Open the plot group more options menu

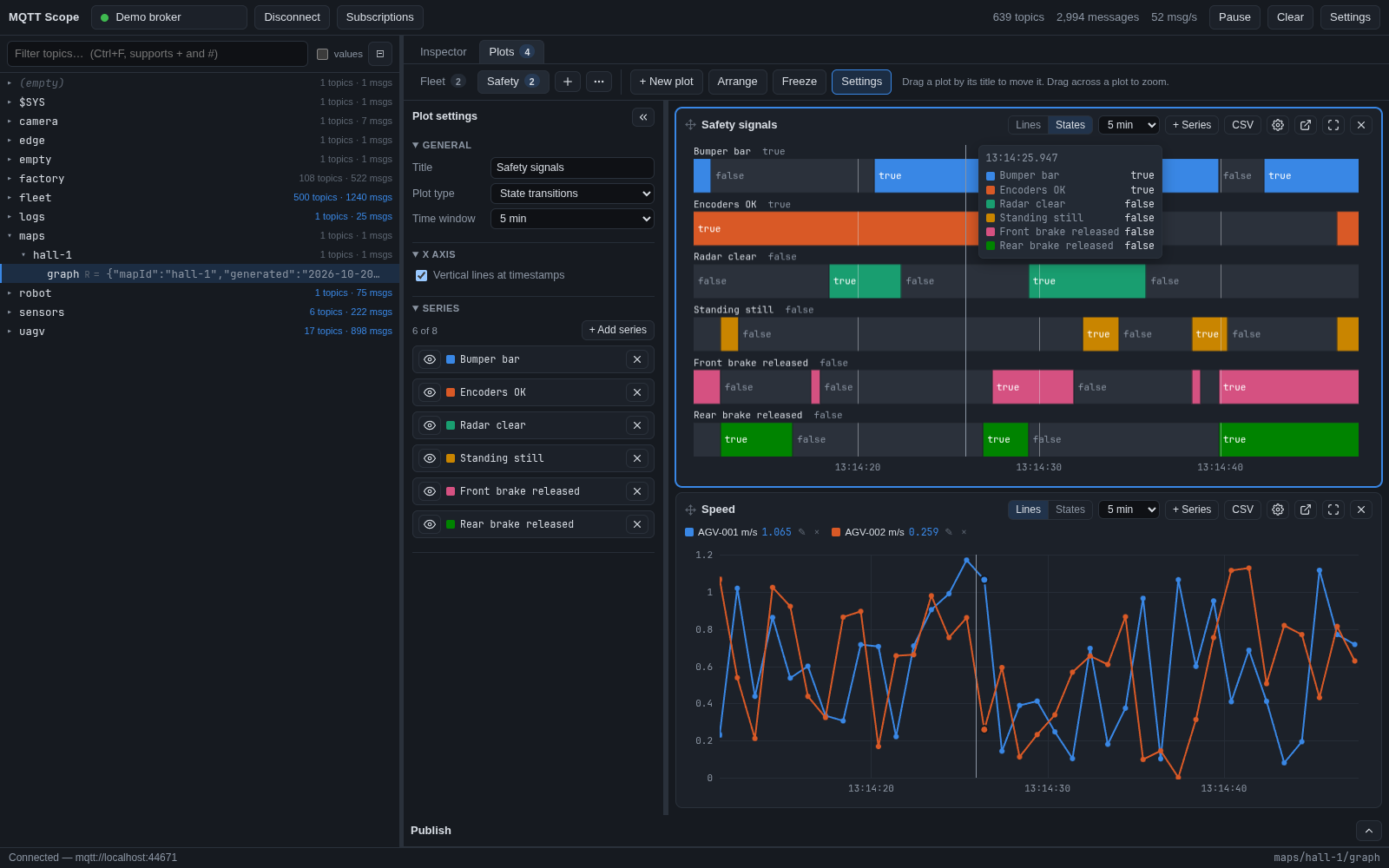pyautogui.click(x=599, y=82)
